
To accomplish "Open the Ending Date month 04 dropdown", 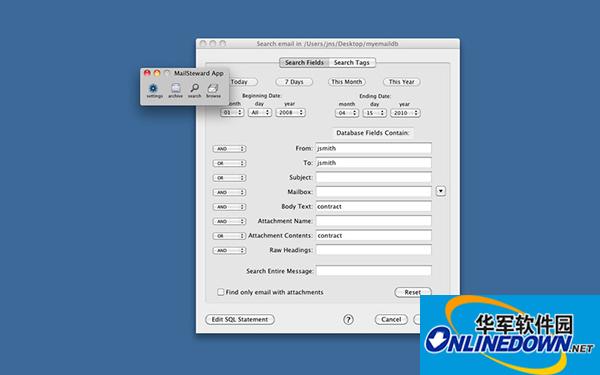I will [x=347, y=113].
